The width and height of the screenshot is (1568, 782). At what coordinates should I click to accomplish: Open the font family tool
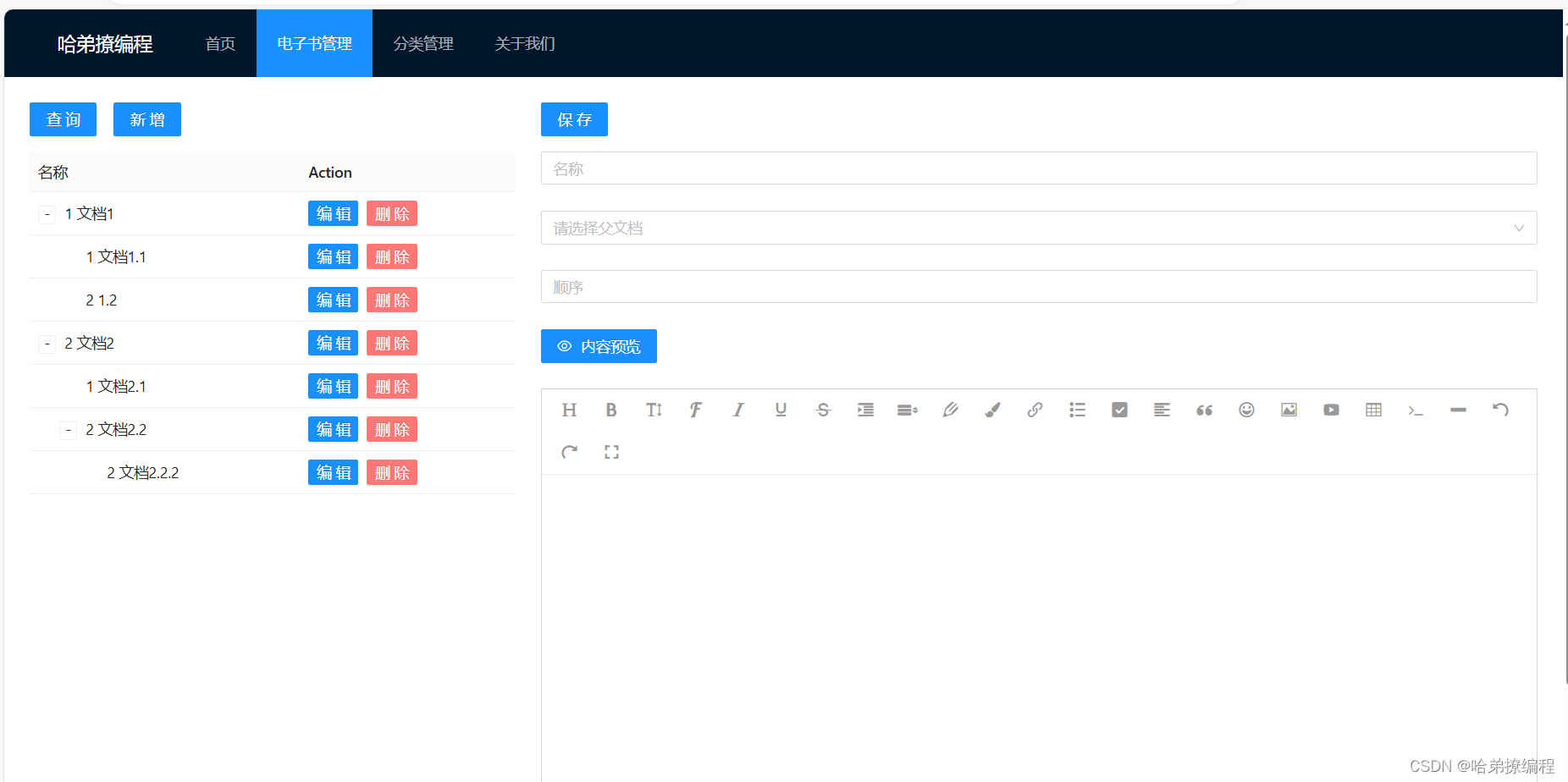[696, 410]
